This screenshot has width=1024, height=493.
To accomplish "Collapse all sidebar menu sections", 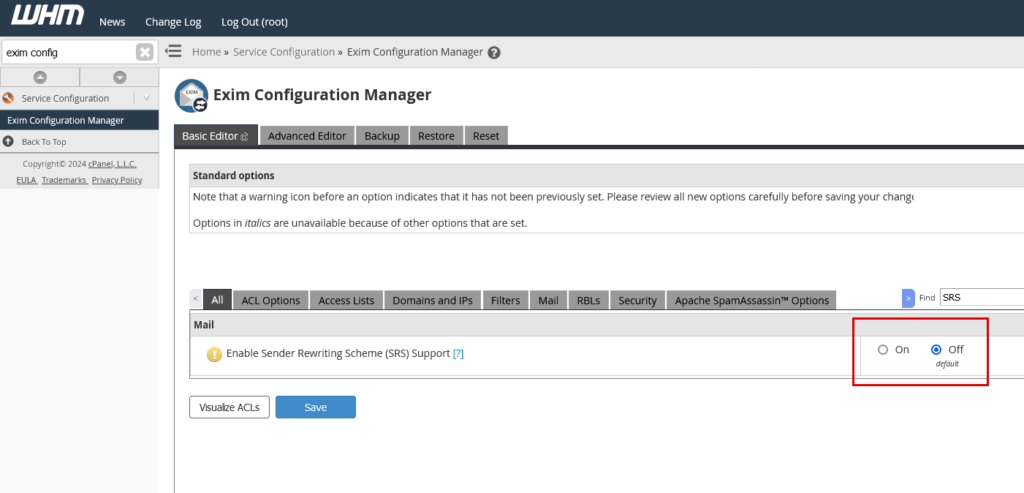I will coord(40,77).
